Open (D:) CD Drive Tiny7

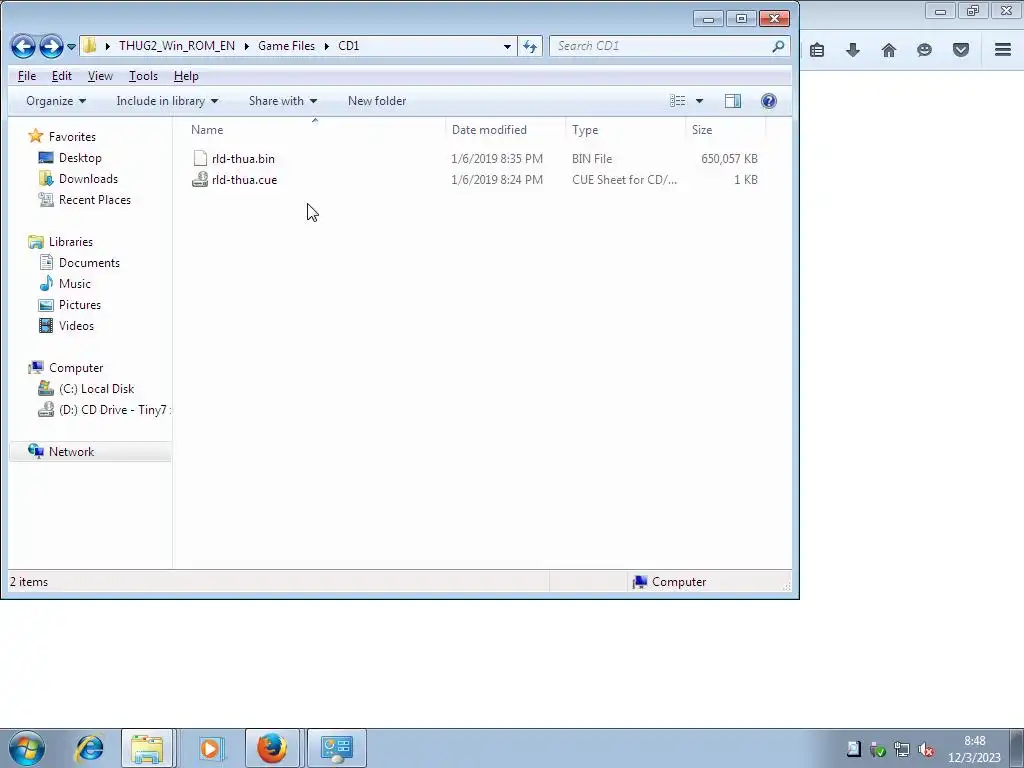[114, 409]
